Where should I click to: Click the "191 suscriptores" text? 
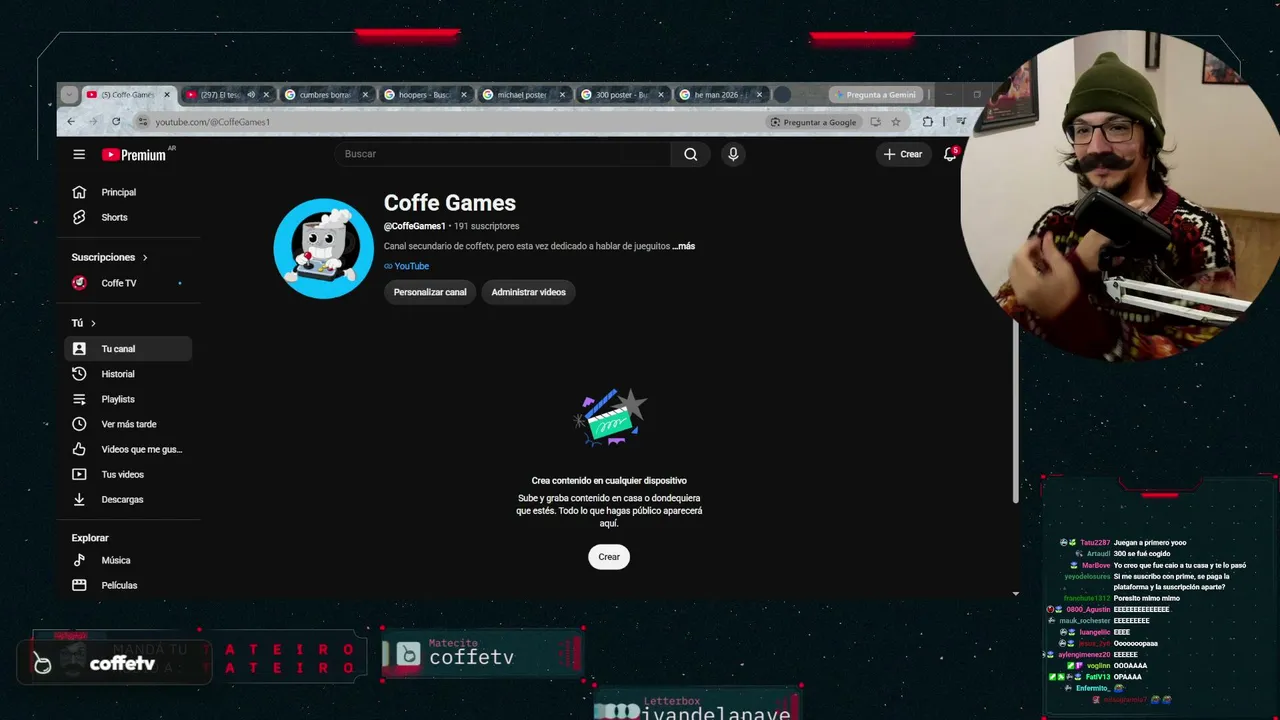(487, 226)
